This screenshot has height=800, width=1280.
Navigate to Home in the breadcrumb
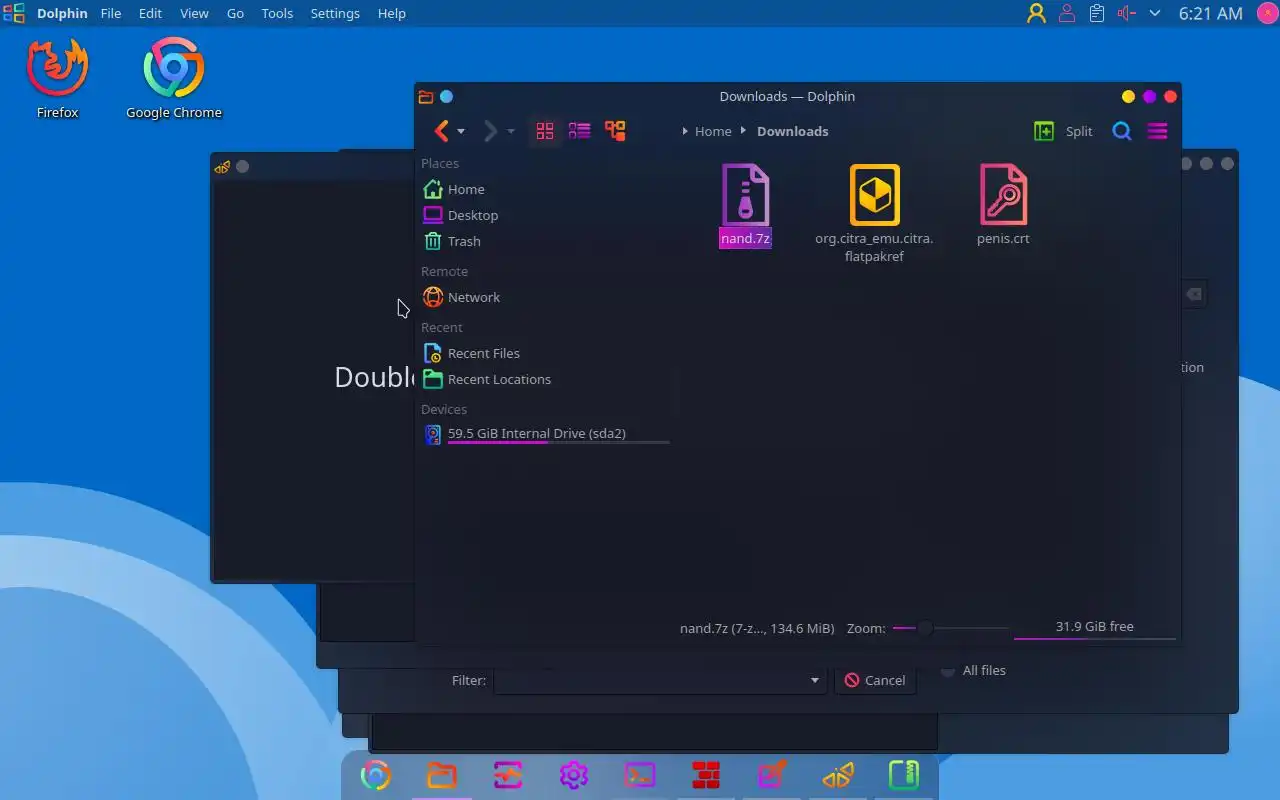tap(713, 131)
